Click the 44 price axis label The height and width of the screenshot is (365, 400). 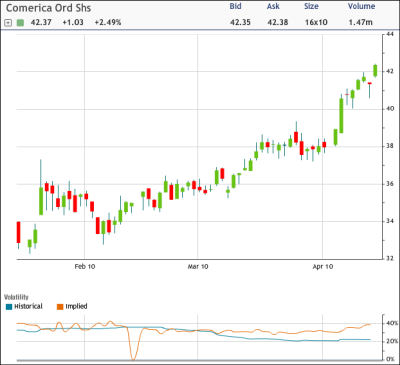(x=390, y=34)
